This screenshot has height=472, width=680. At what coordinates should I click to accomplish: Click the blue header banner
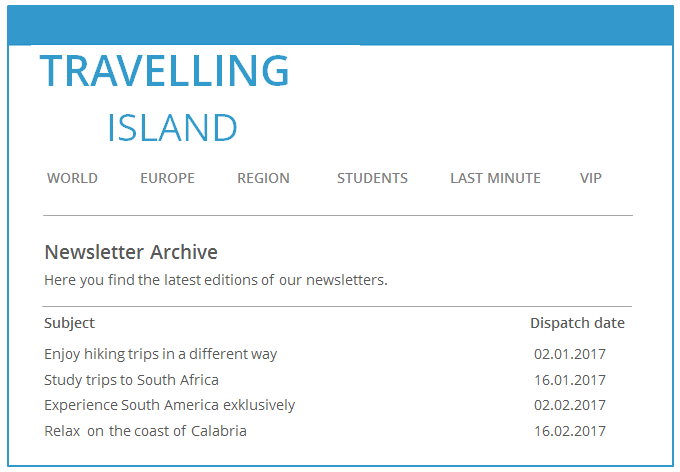click(x=340, y=25)
